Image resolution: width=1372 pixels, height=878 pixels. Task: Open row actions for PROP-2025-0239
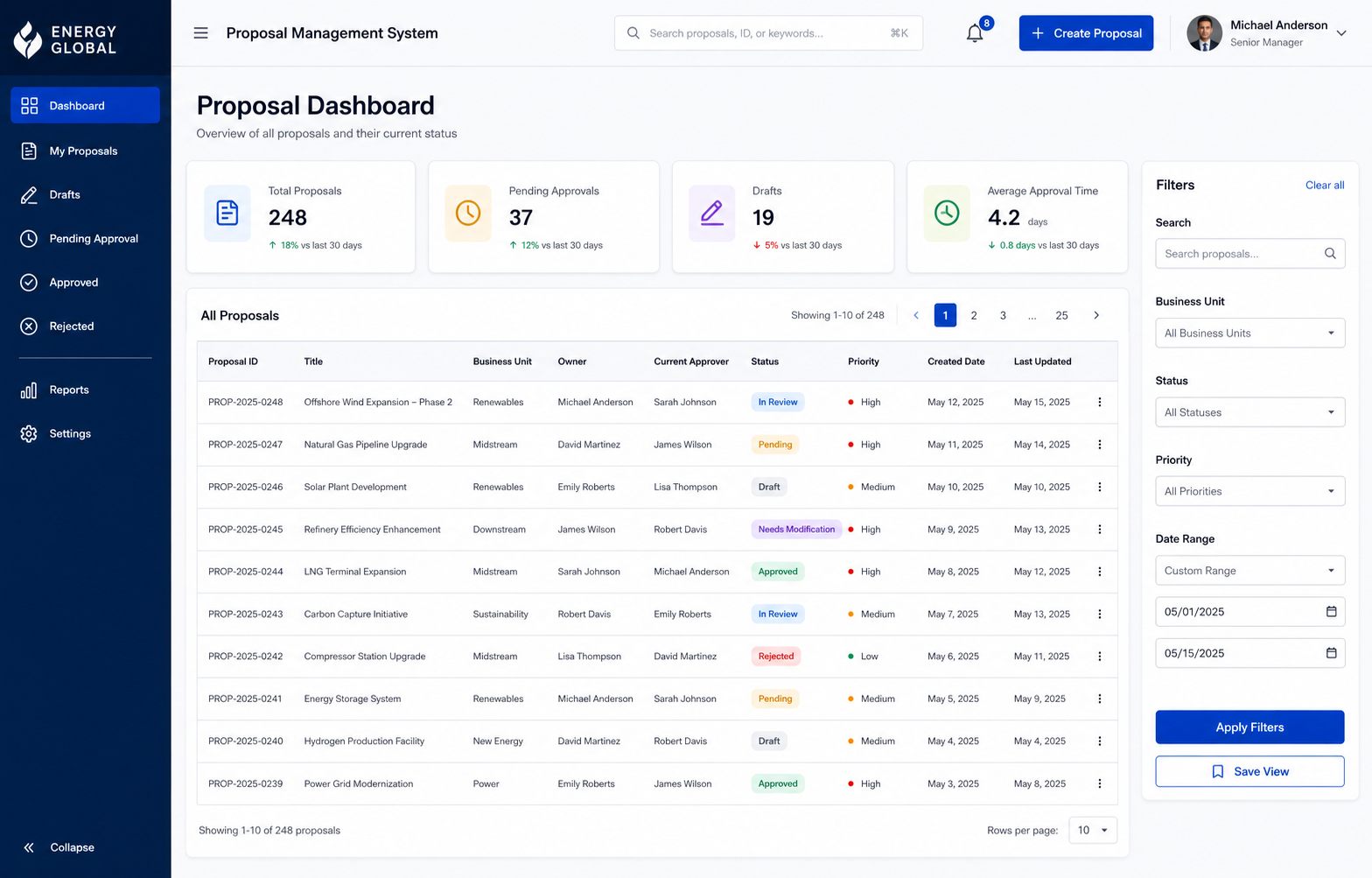tap(1100, 783)
